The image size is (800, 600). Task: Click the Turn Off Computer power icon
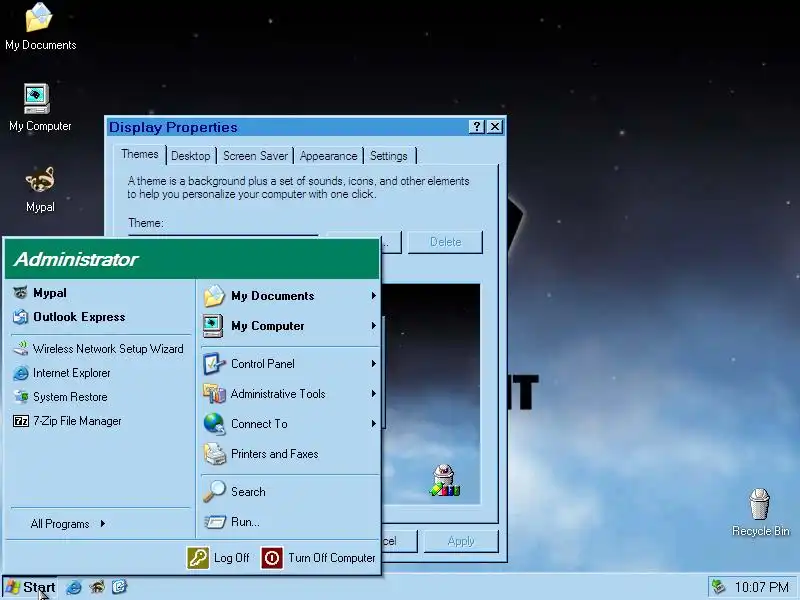272,558
